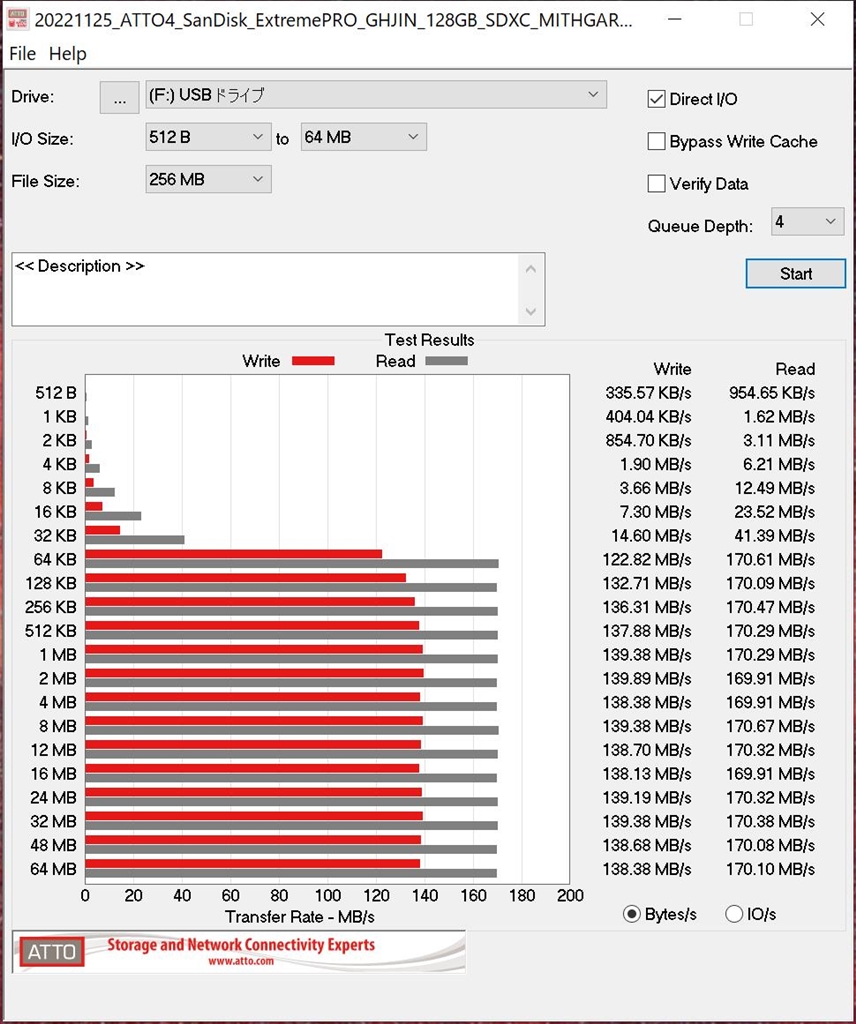Enable the Verify Data checkbox
This screenshot has width=856, height=1024.
(656, 184)
